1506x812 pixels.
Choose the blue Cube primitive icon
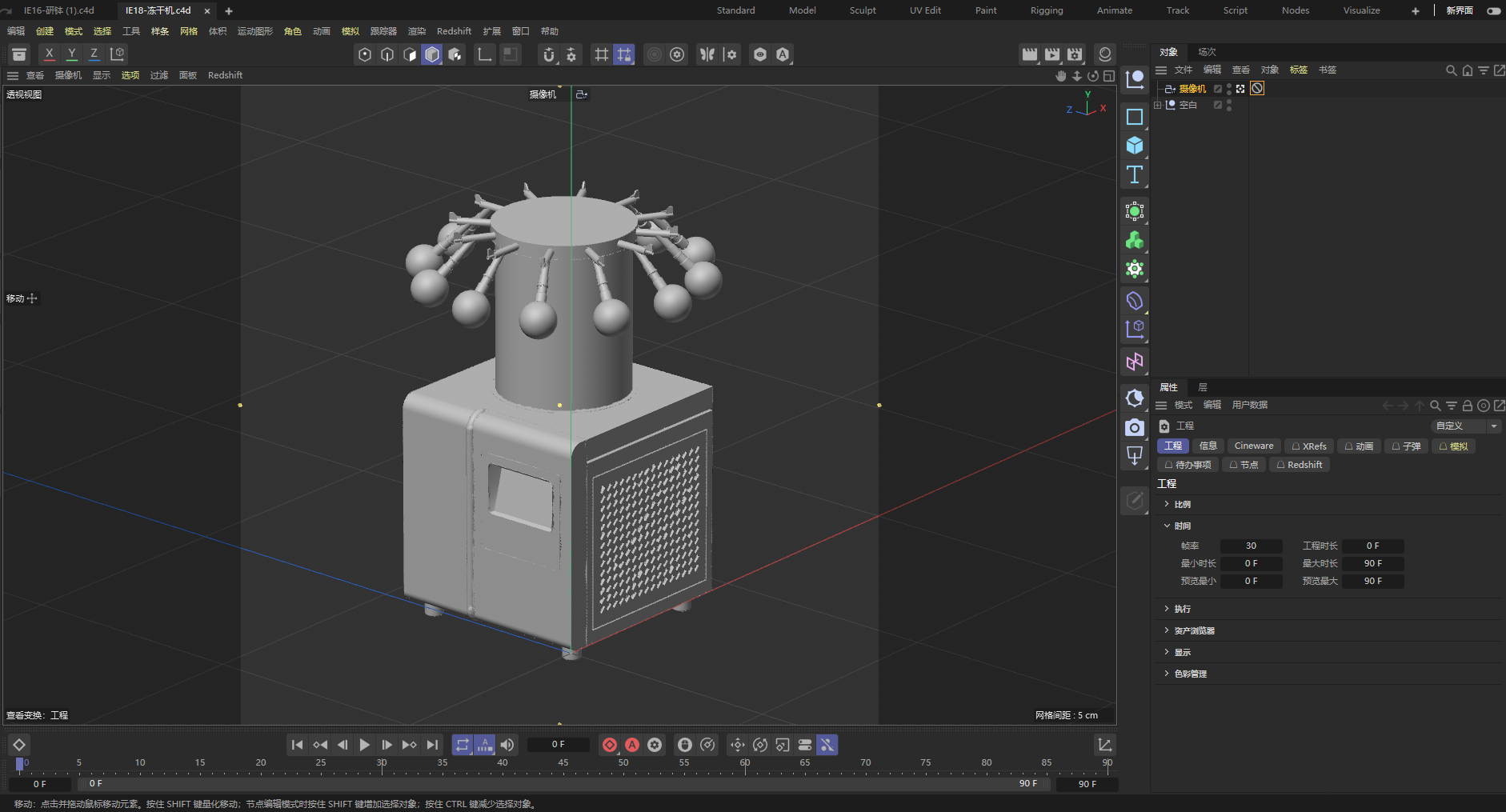click(x=1135, y=146)
